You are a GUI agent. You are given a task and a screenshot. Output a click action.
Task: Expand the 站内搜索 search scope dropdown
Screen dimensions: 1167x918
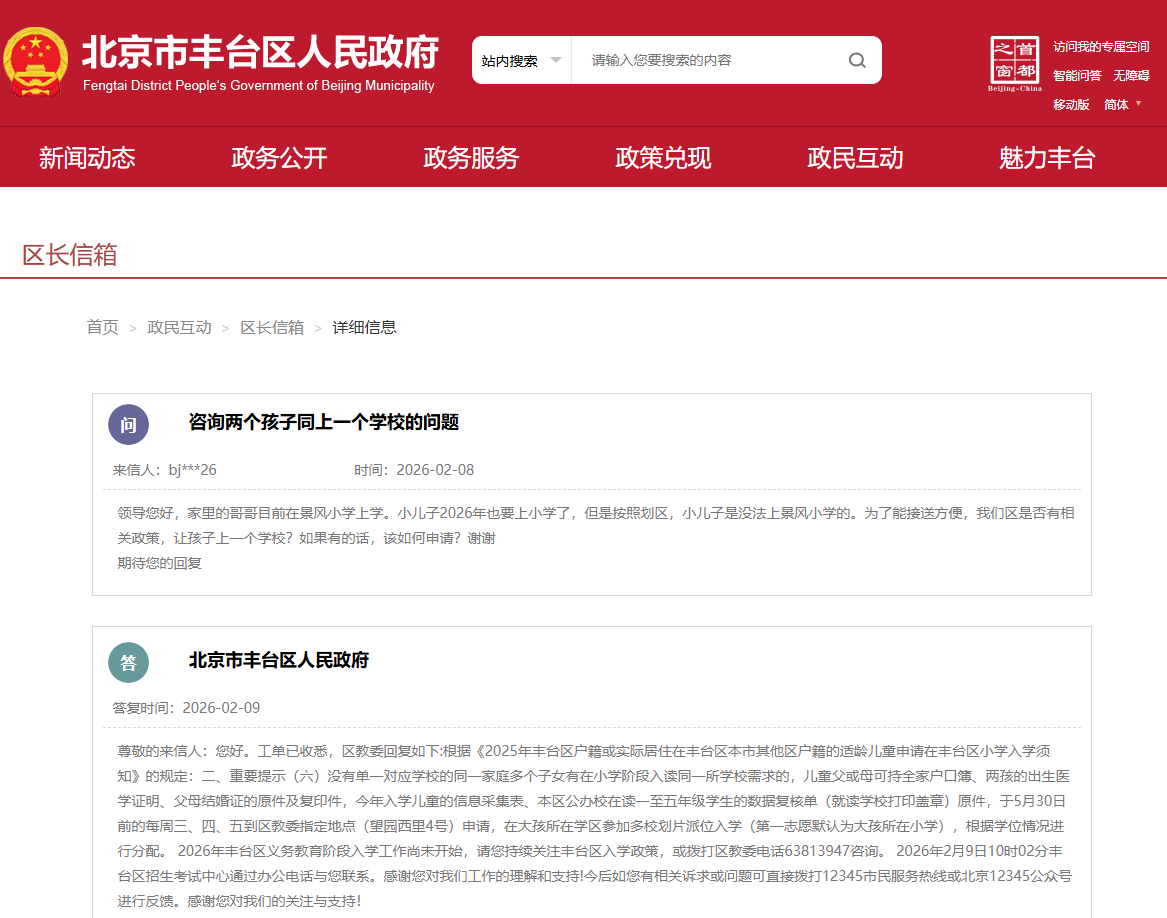pyautogui.click(x=521, y=60)
